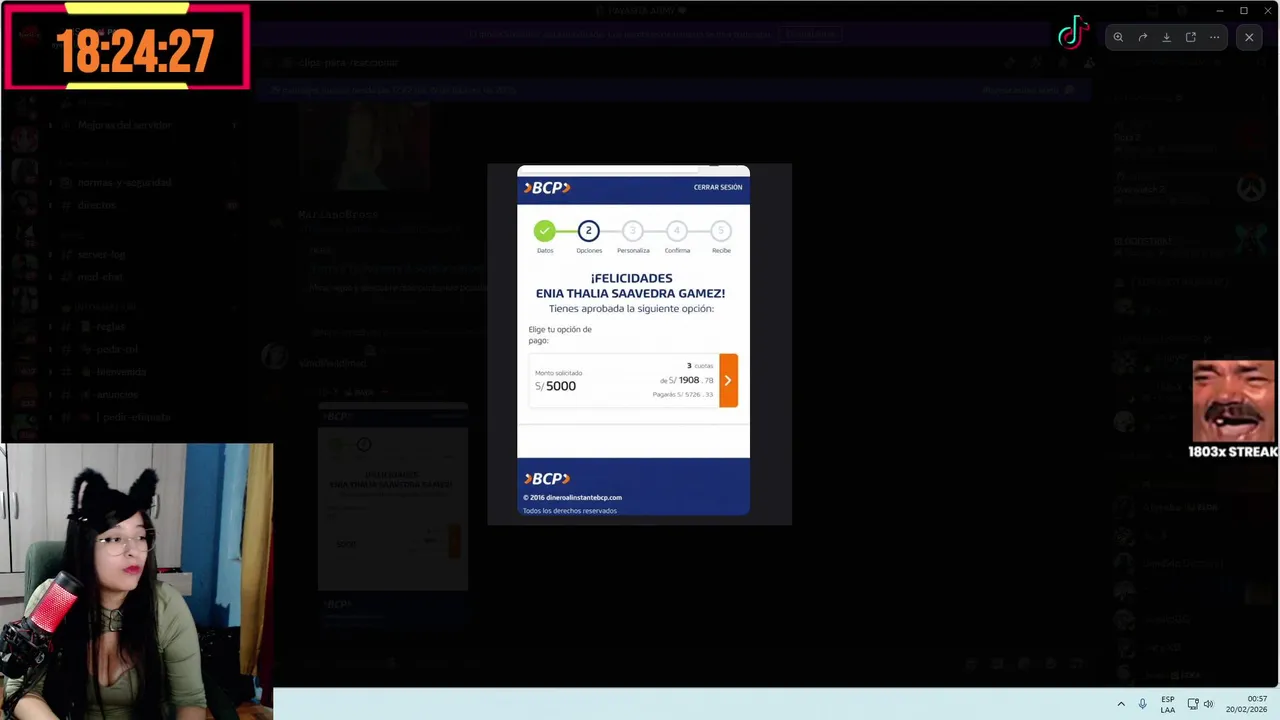Click the forward arrow icon in viewer toolbar

click(x=1142, y=37)
